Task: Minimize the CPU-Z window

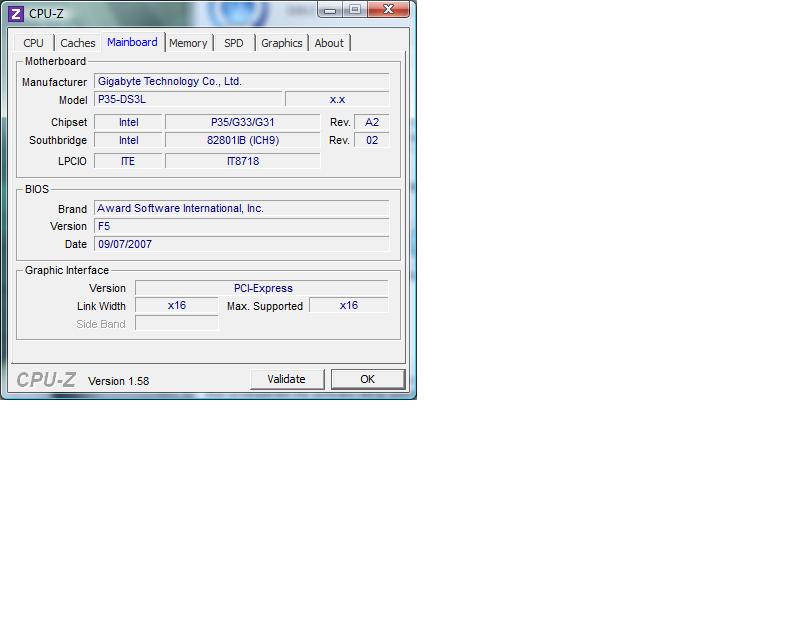Action: (x=332, y=10)
